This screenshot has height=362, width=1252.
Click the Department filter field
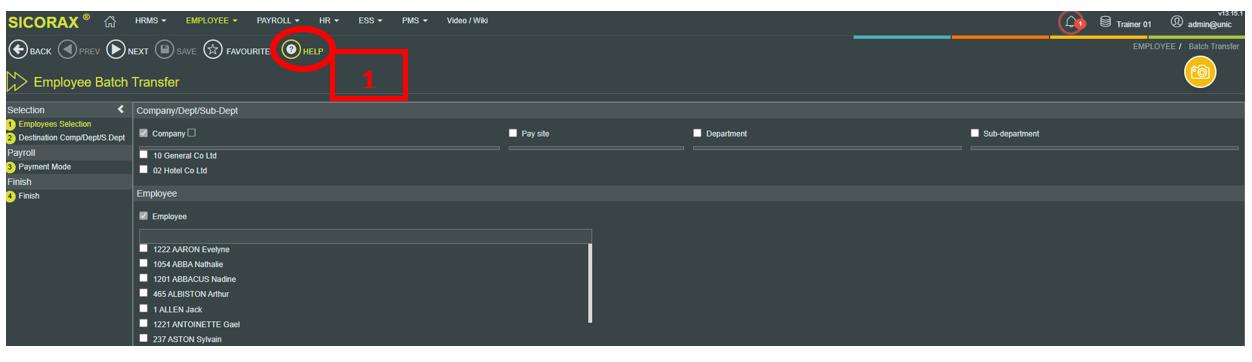827,148
